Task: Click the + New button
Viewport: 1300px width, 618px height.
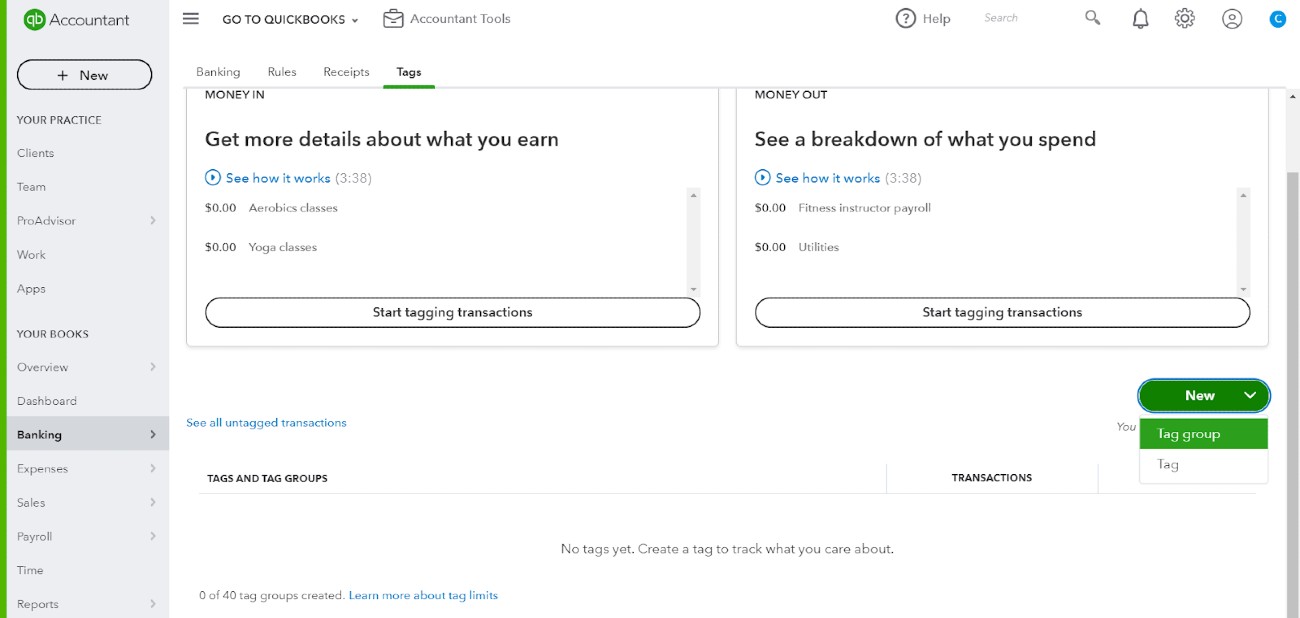Action: pos(84,74)
